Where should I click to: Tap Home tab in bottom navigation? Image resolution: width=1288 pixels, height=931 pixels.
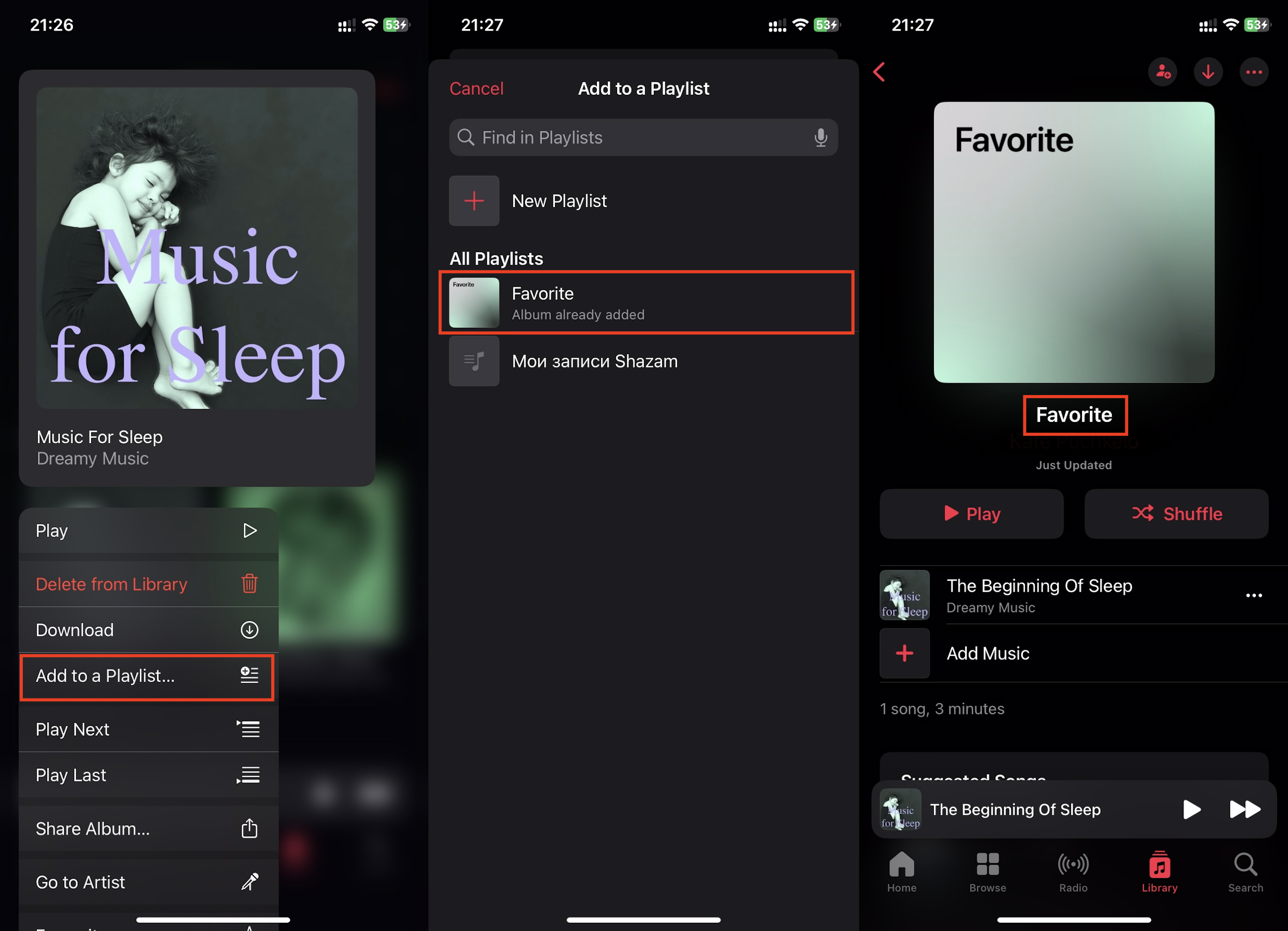902,869
